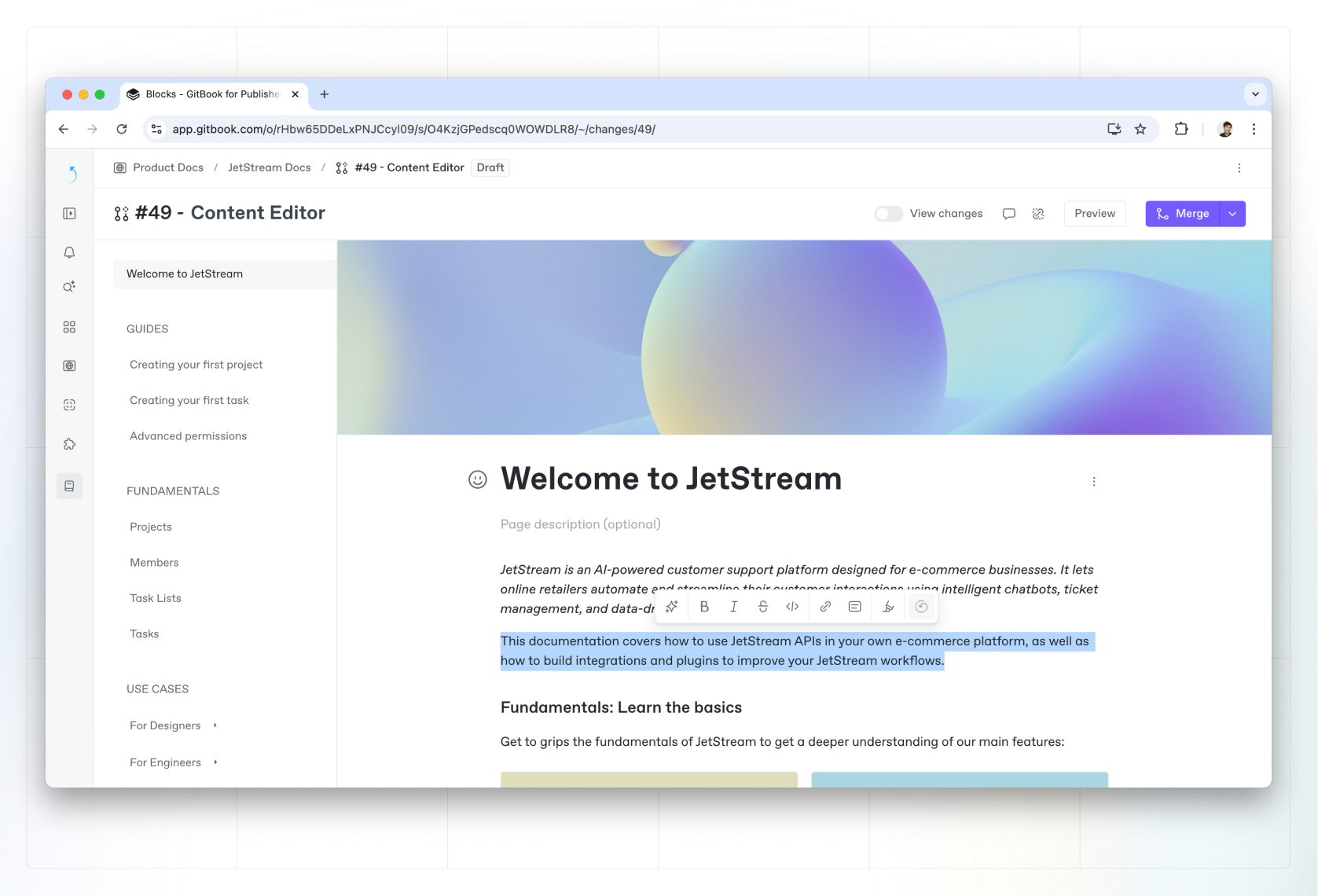Viewport: 1318px width, 896px height.
Task: Click the JetStream Docs breadcrumb link
Action: [269, 167]
